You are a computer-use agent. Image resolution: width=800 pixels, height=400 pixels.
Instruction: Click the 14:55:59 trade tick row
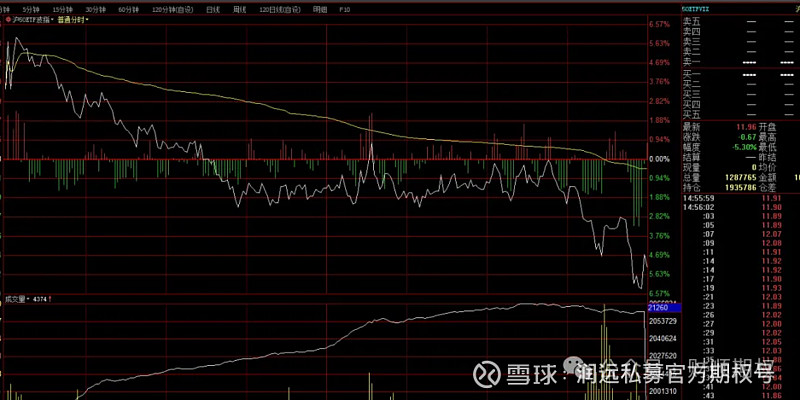(696, 198)
